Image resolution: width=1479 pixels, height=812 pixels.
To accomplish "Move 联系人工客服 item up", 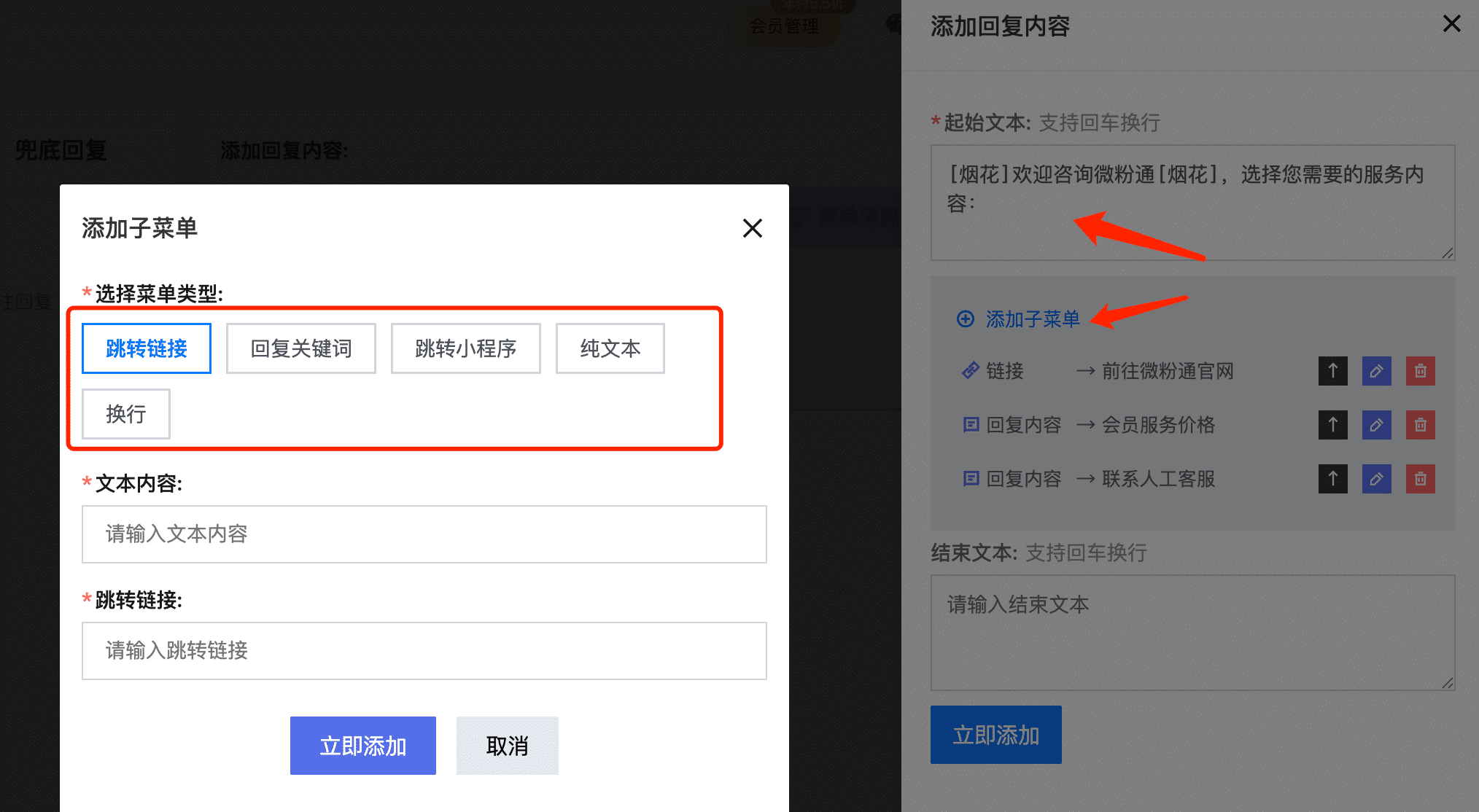I will pos(1332,479).
